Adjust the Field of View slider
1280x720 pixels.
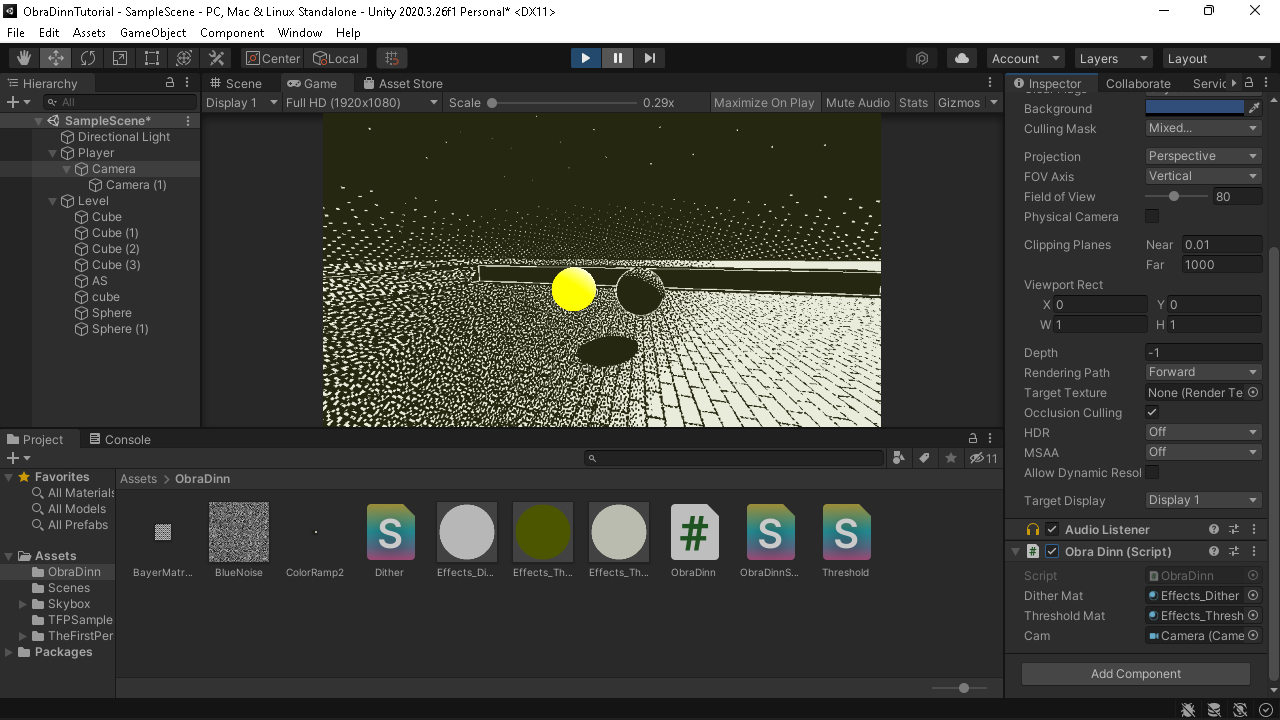(1175, 196)
